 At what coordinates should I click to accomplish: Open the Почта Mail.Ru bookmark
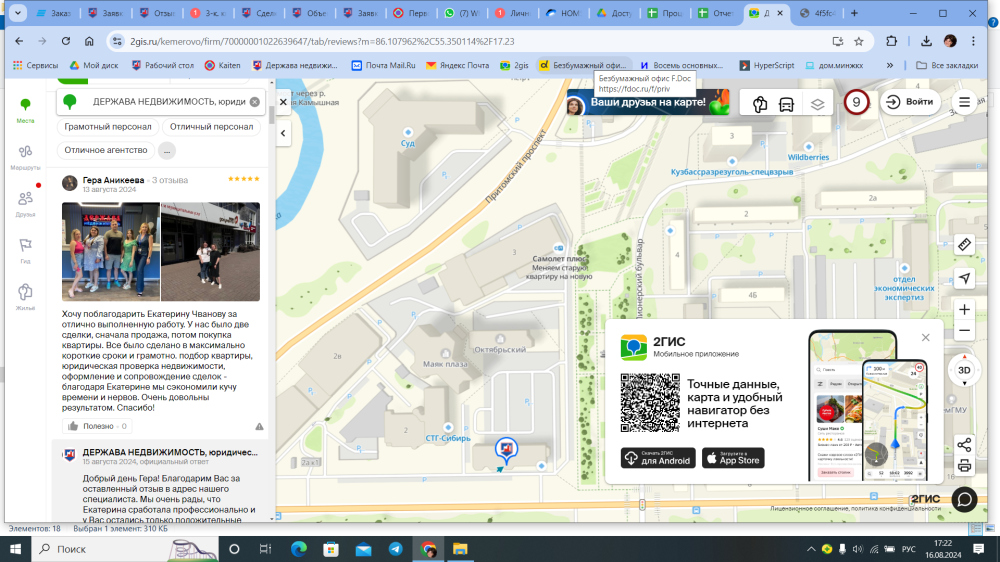[383, 65]
